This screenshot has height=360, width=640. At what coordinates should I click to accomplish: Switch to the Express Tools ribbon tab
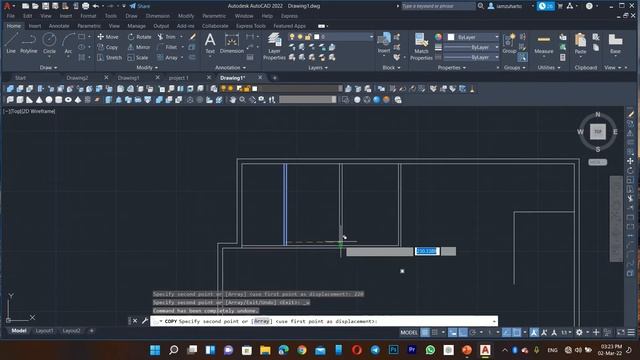coord(251,26)
